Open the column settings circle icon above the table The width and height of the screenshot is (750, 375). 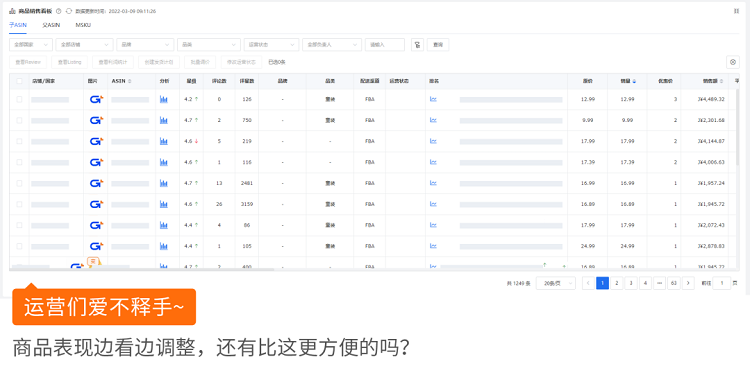[733, 62]
